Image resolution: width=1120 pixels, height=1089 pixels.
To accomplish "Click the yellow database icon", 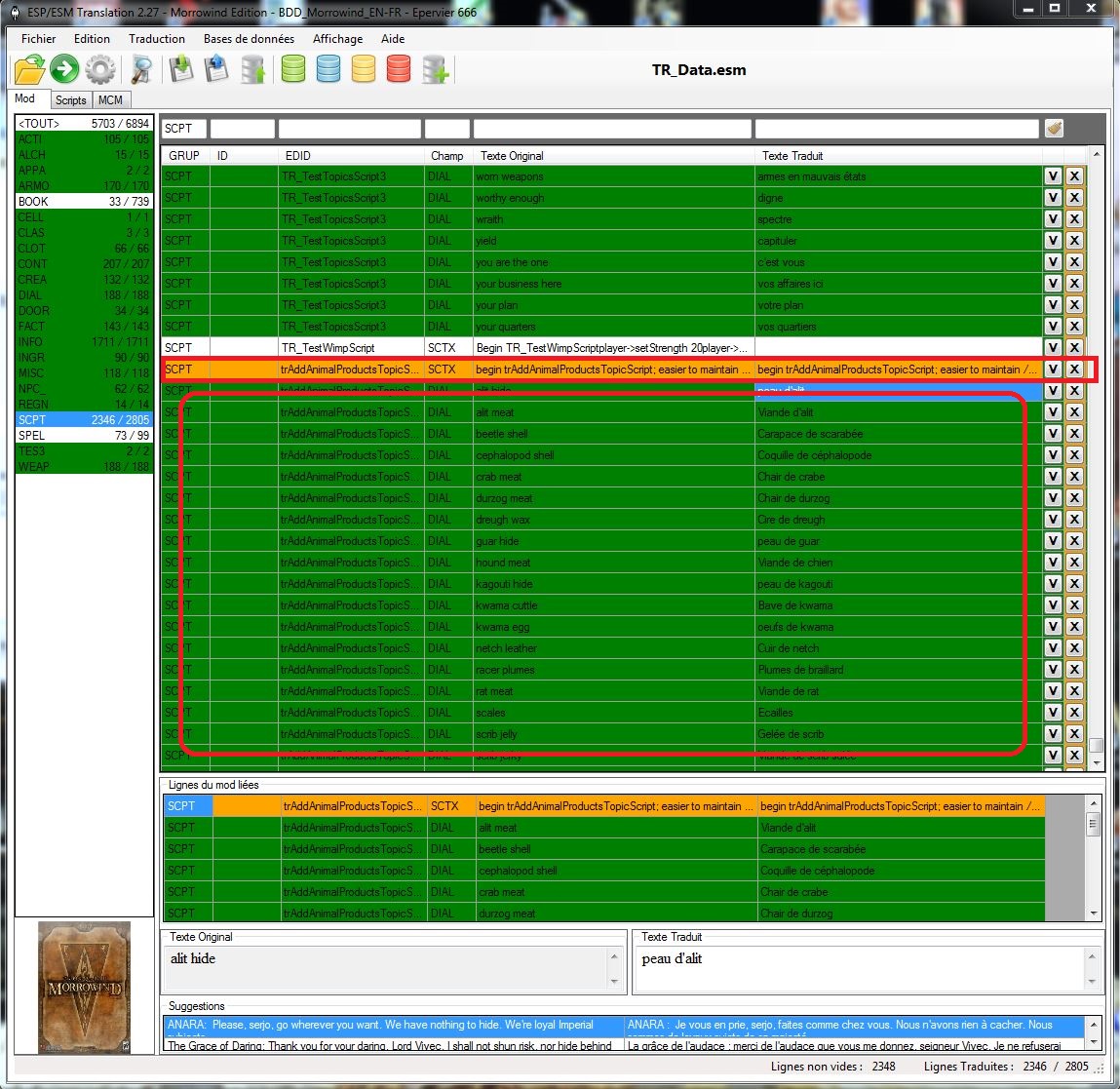I will [364, 69].
